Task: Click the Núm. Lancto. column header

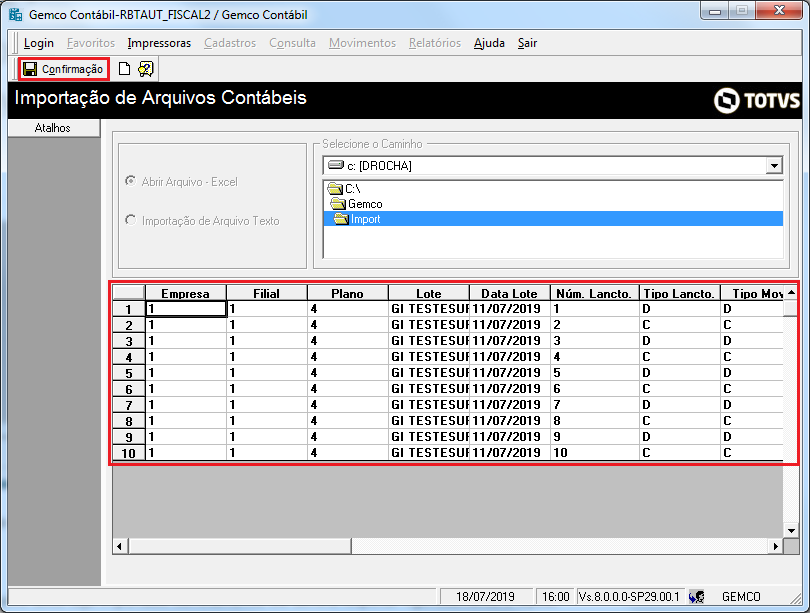Action: tap(595, 293)
